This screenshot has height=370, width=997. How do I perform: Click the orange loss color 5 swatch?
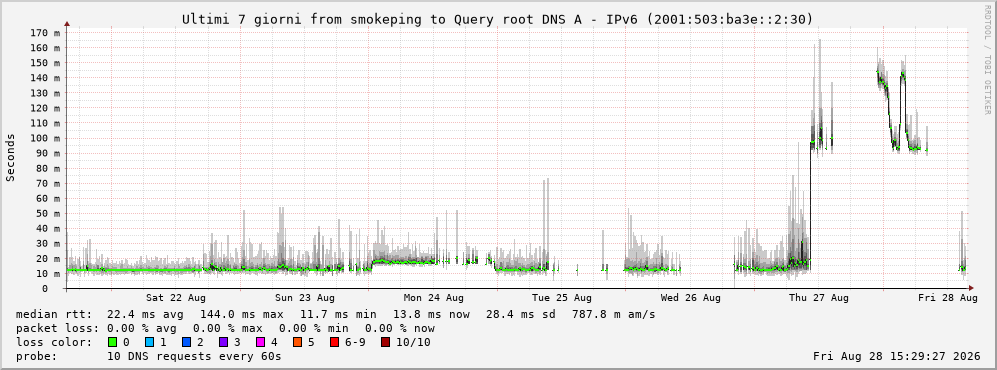pyautogui.click(x=296, y=343)
